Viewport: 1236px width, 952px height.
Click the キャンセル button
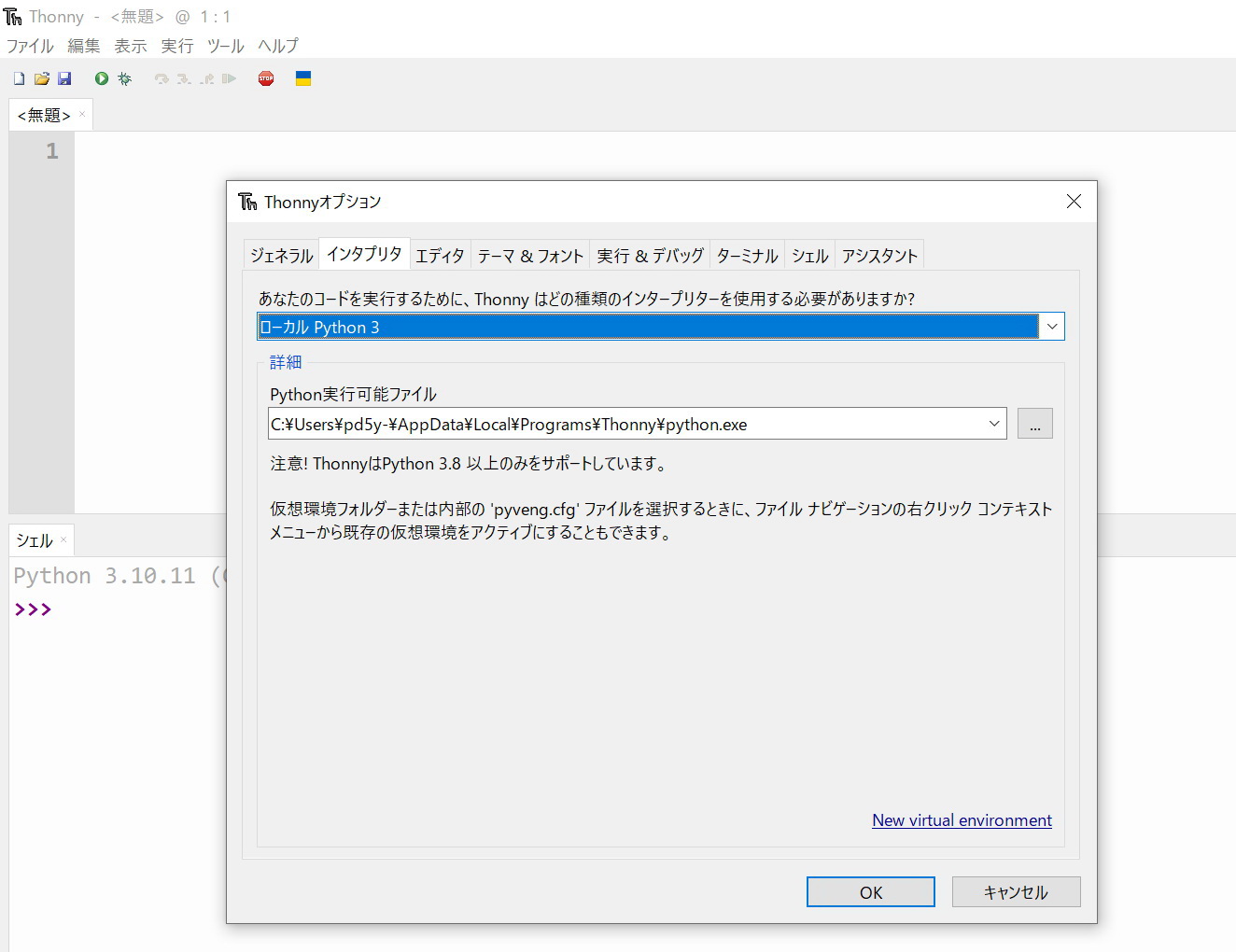(1016, 892)
